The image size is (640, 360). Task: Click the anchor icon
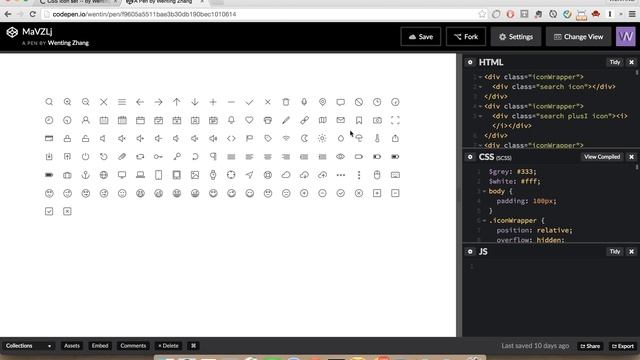(x=85, y=175)
